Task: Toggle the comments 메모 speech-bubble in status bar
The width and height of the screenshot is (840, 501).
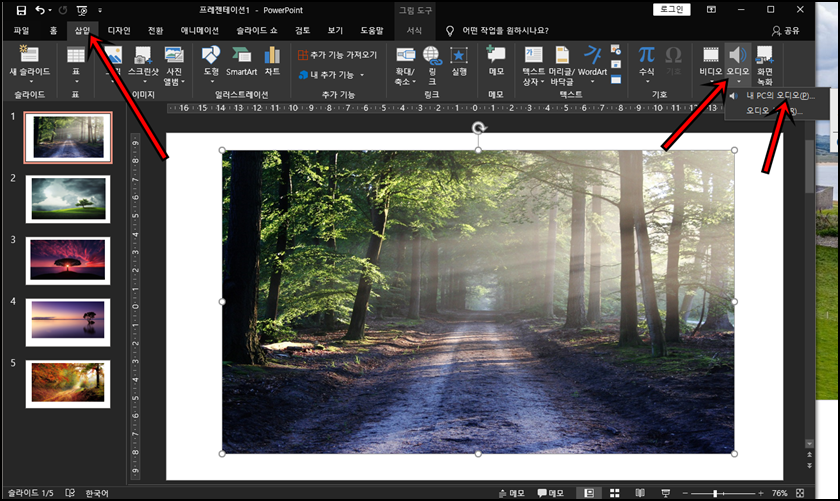Action: [x=550, y=493]
